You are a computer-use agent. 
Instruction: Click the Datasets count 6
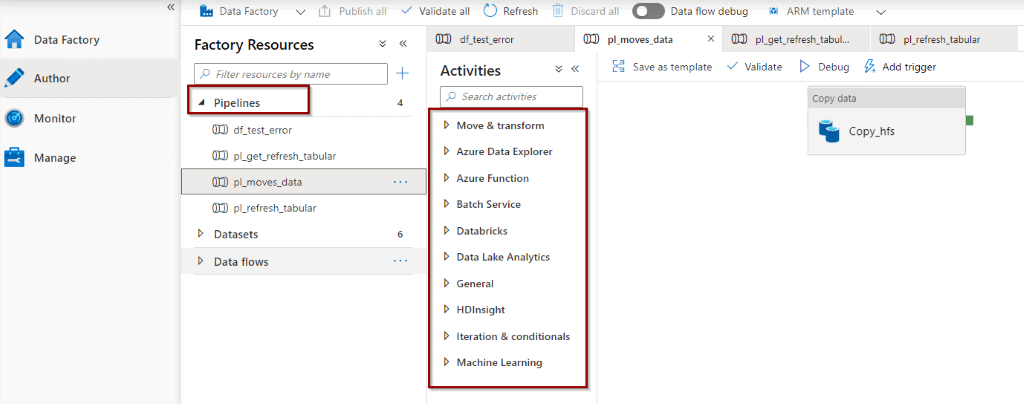[x=400, y=234]
